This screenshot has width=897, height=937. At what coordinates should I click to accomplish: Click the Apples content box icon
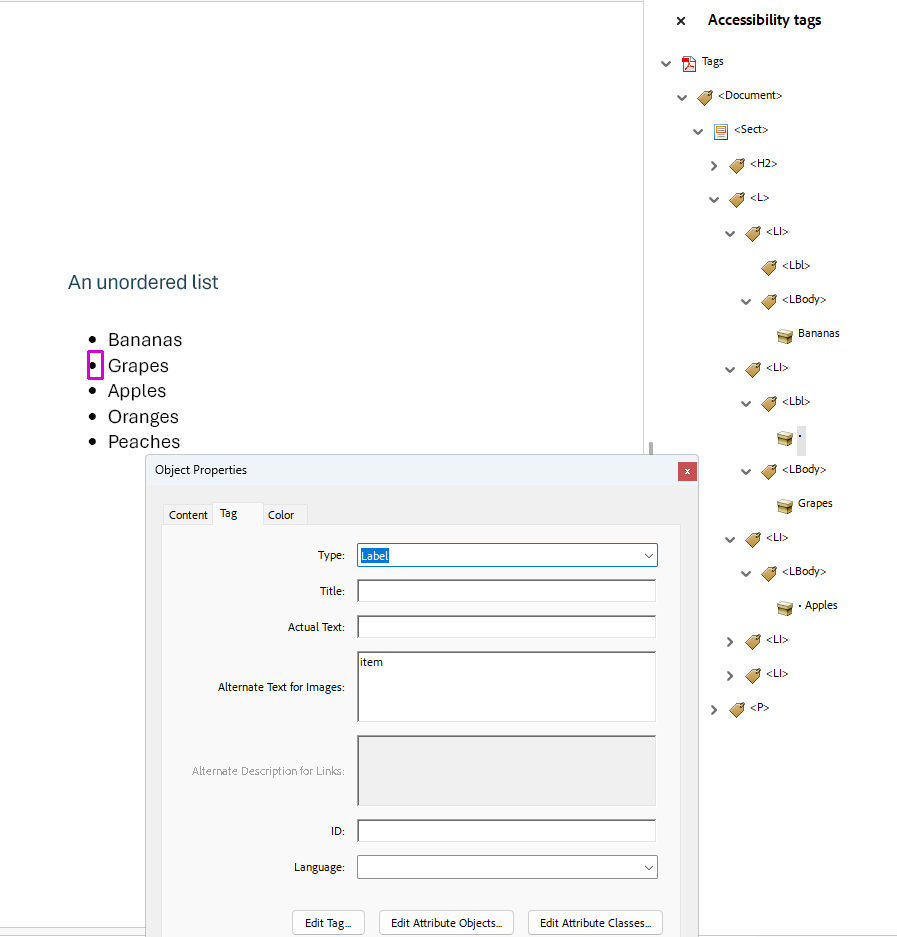coord(784,605)
